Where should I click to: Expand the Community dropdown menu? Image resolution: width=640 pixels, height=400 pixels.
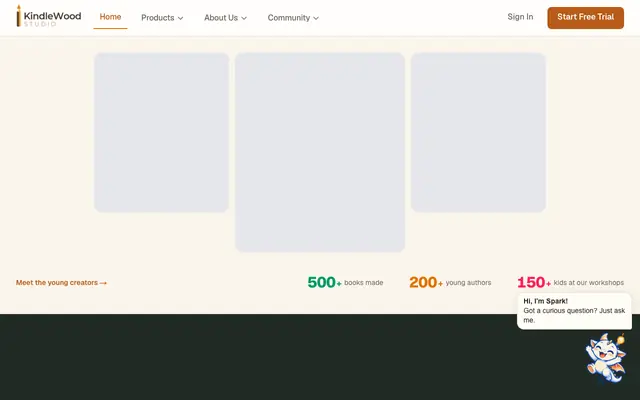293,18
